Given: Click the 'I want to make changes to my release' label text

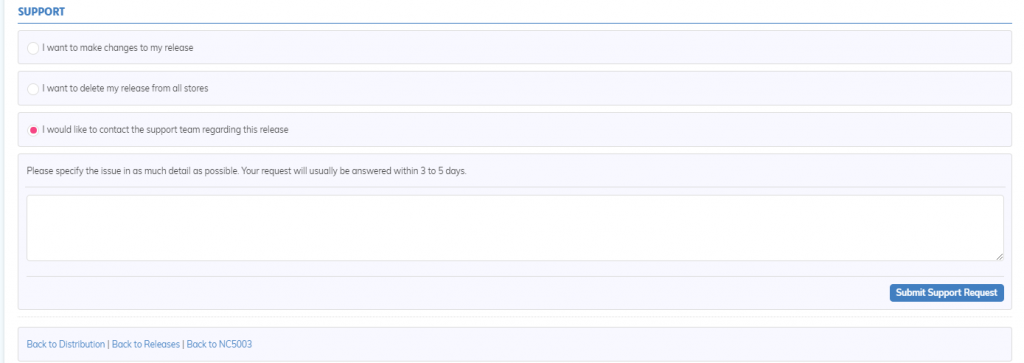Looking at the screenshot, I should coord(118,48).
